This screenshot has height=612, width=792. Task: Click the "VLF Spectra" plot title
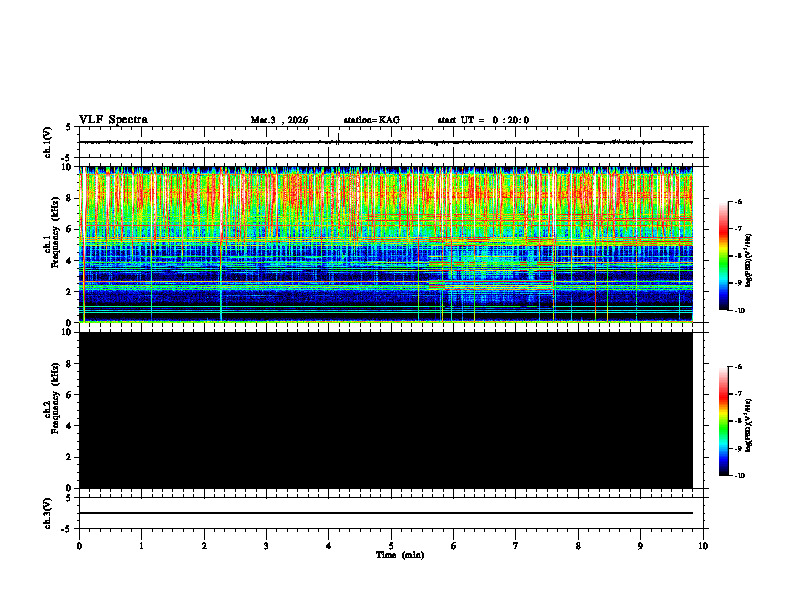pyautogui.click(x=113, y=120)
